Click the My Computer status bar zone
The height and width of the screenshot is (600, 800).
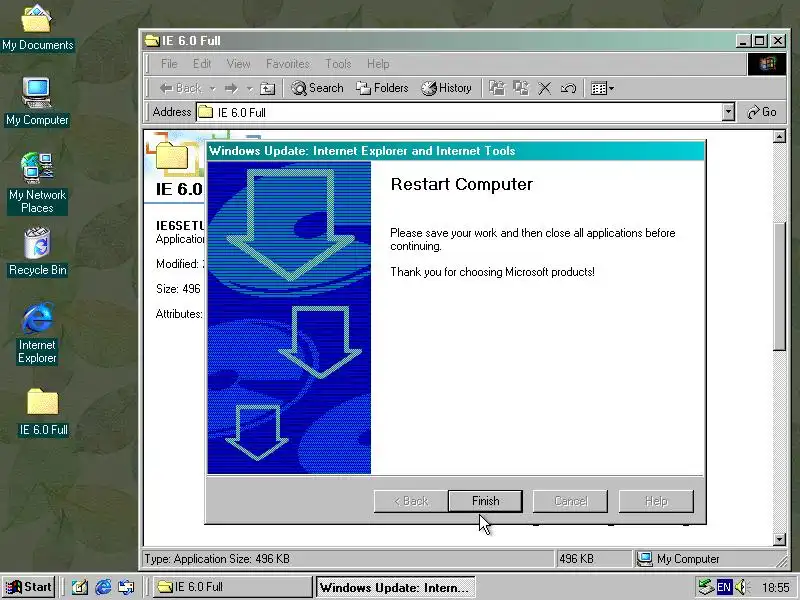[709, 559]
